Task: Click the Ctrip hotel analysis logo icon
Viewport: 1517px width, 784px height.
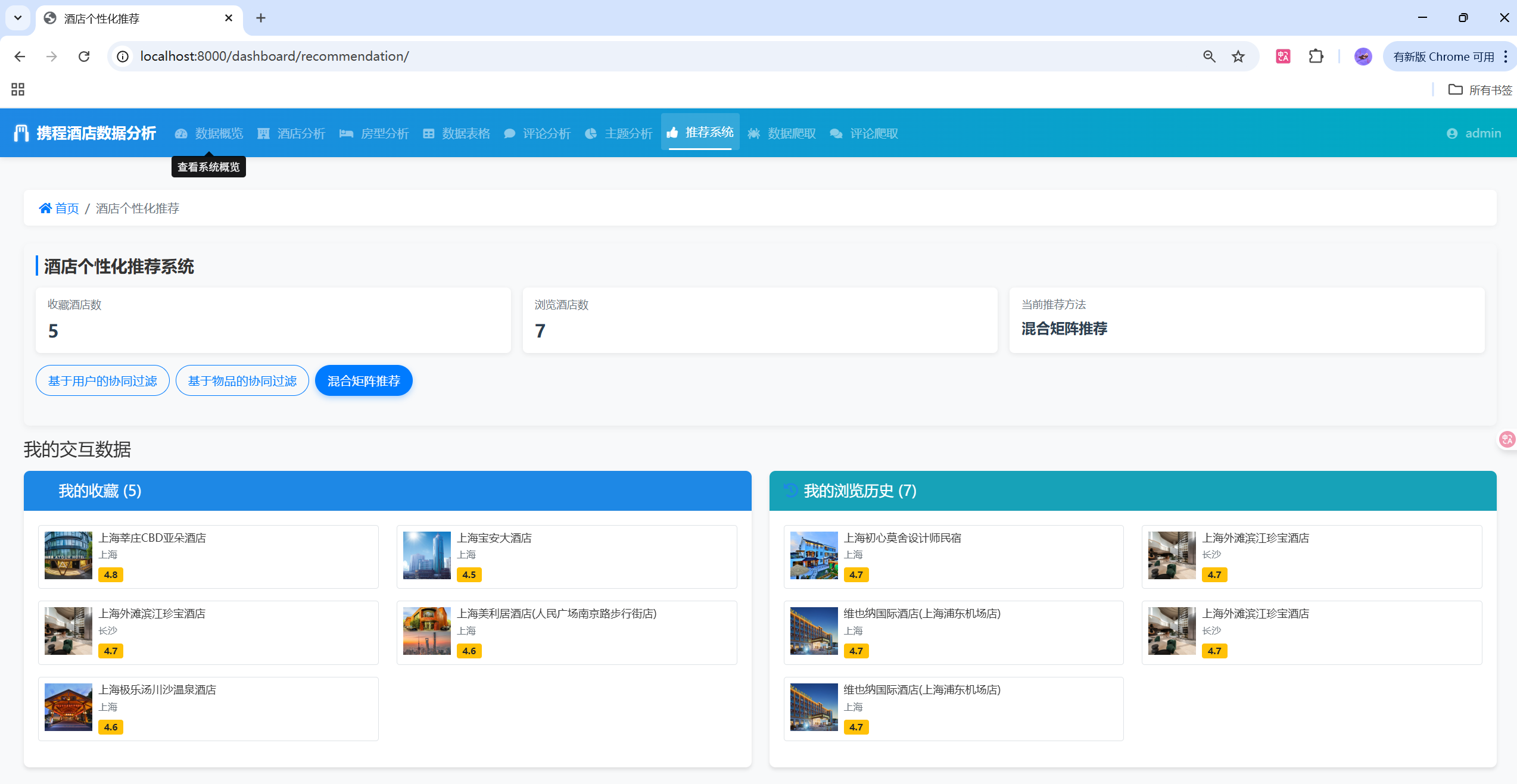Action: pyautogui.click(x=21, y=133)
